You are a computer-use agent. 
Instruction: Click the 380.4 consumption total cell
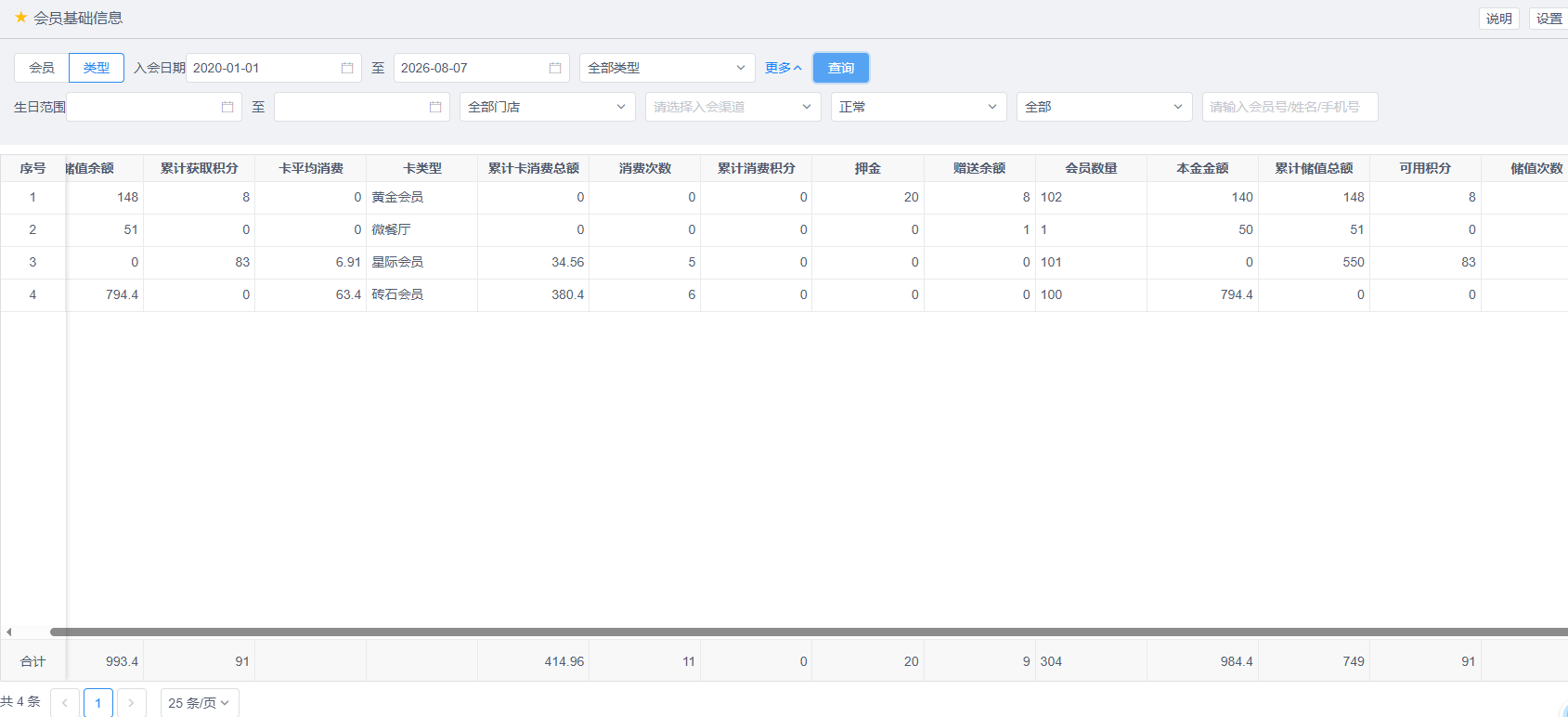534,295
